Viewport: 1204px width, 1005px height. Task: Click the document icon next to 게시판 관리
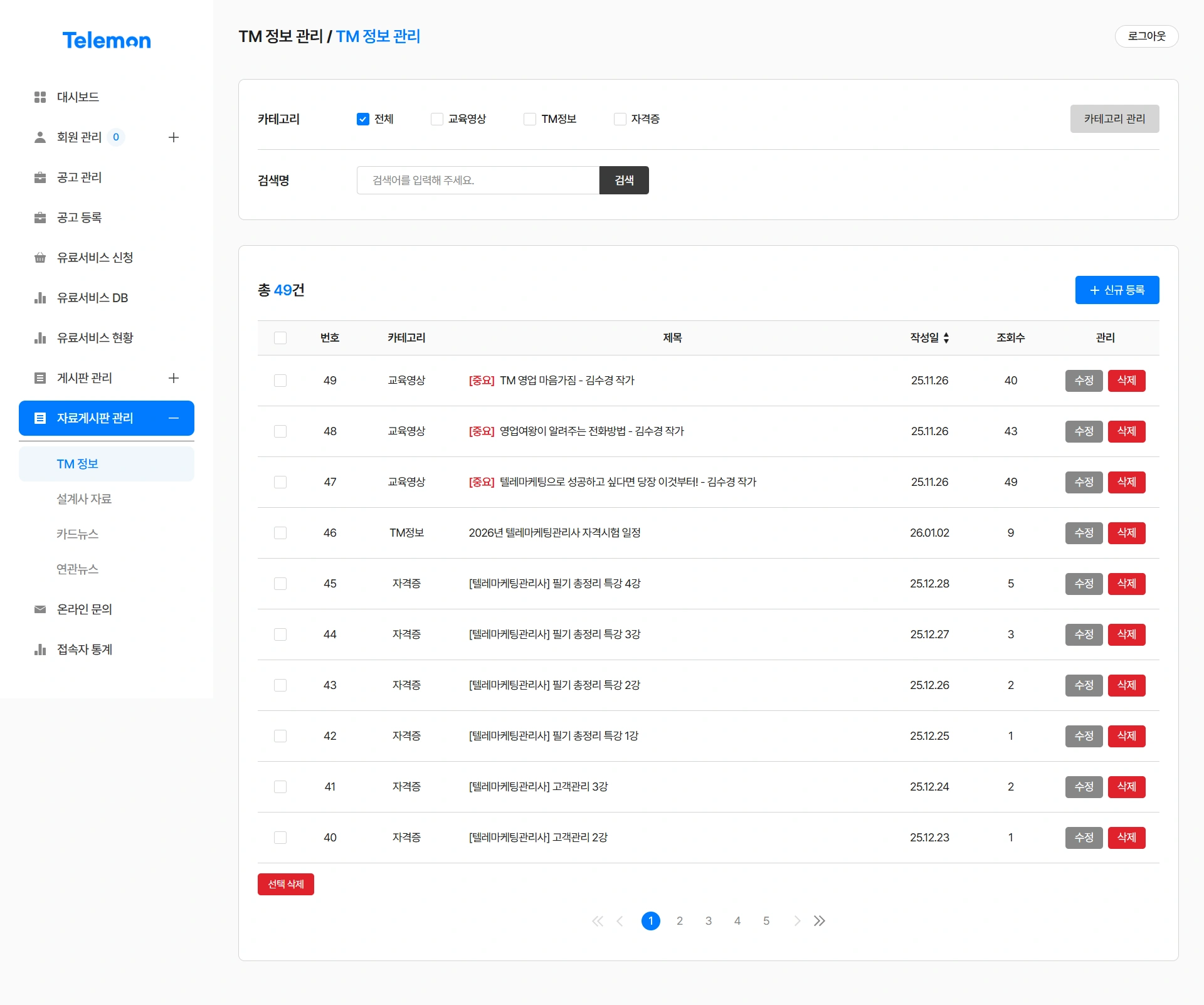(x=40, y=378)
